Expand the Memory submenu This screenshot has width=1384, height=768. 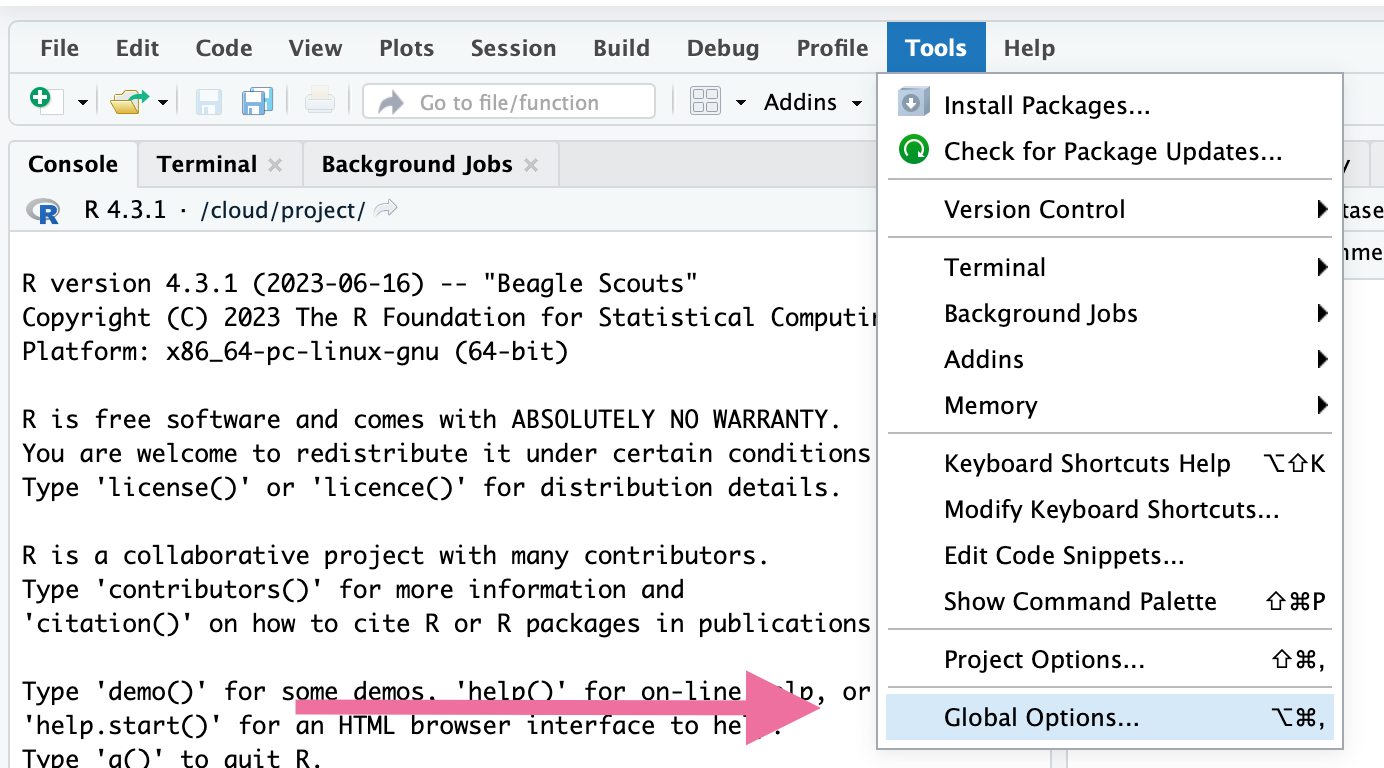pos(1110,405)
